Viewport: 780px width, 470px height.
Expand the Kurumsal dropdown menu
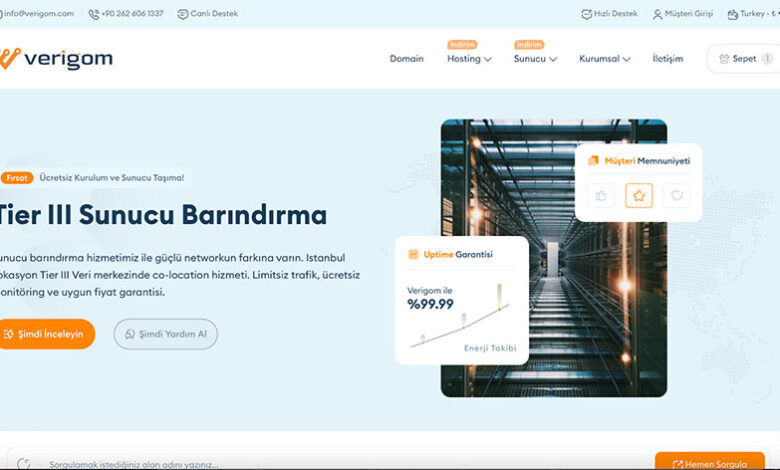tap(604, 59)
